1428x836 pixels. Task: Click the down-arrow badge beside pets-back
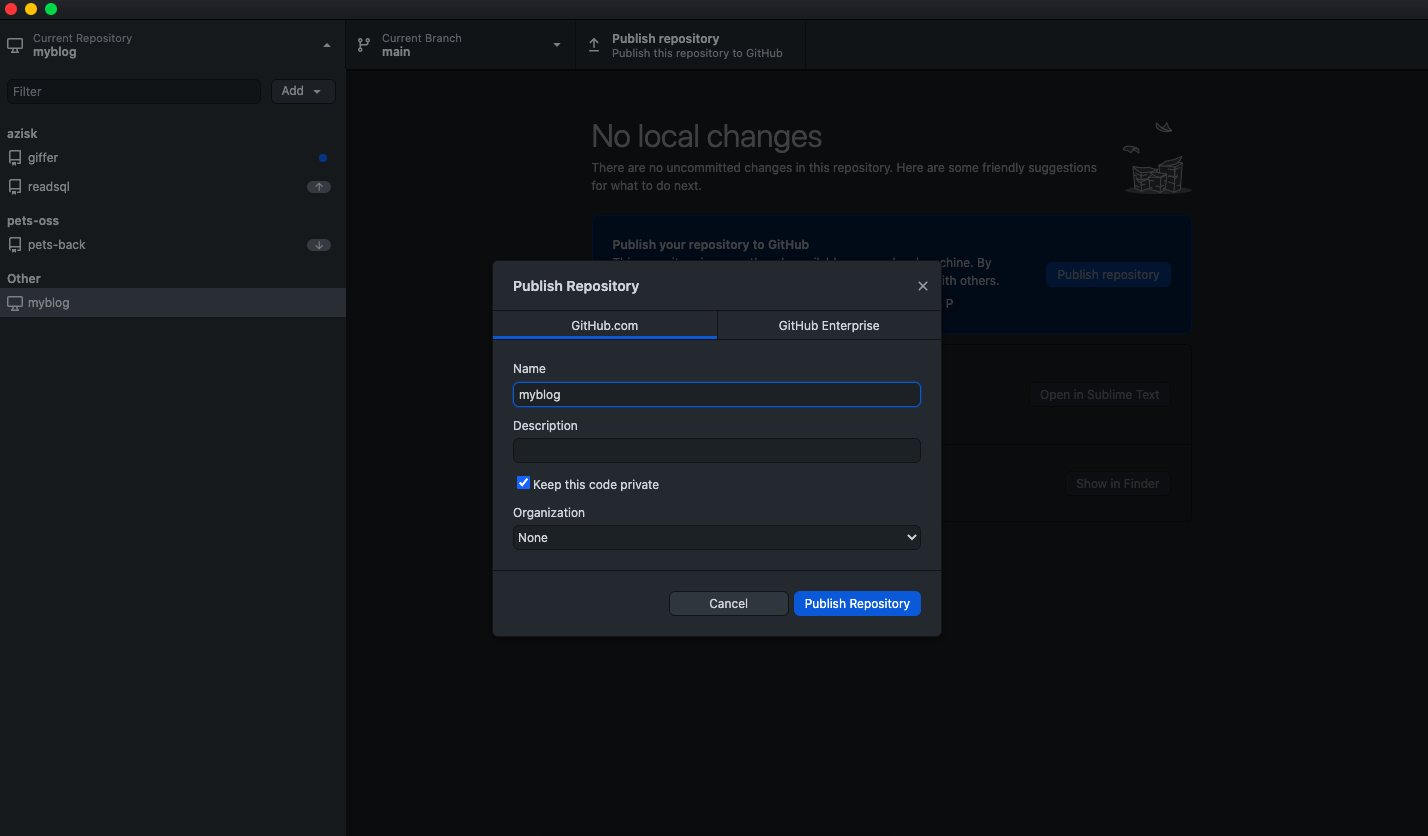tap(319, 245)
